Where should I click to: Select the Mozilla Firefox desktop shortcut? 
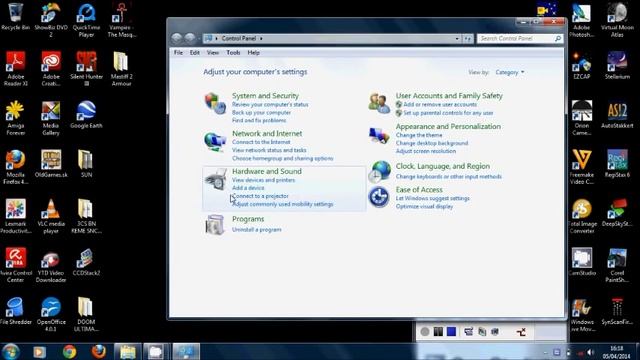pyautogui.click(x=16, y=167)
